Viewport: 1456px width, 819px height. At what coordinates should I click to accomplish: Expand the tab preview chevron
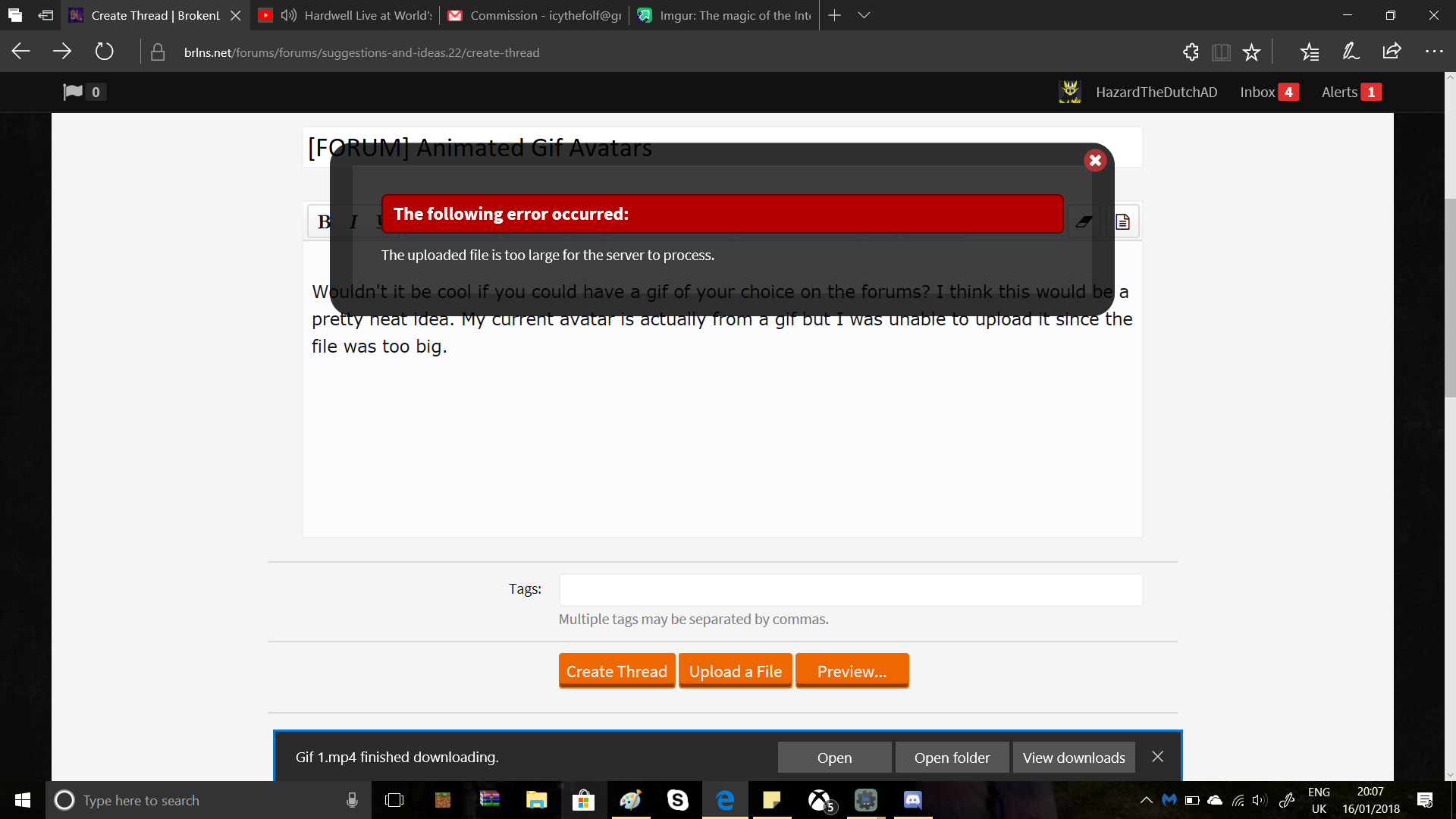(864, 15)
